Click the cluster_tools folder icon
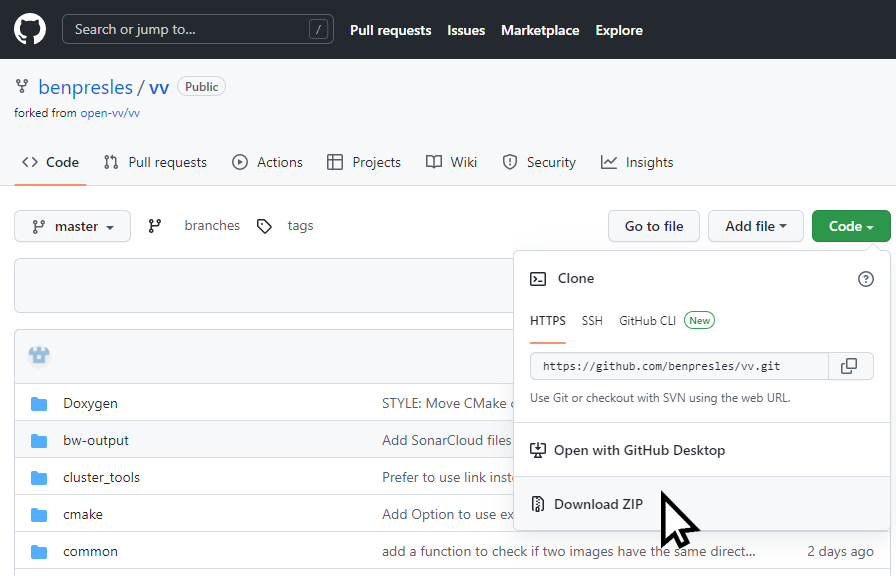Image resolution: width=896 pixels, height=576 pixels. [x=39, y=478]
